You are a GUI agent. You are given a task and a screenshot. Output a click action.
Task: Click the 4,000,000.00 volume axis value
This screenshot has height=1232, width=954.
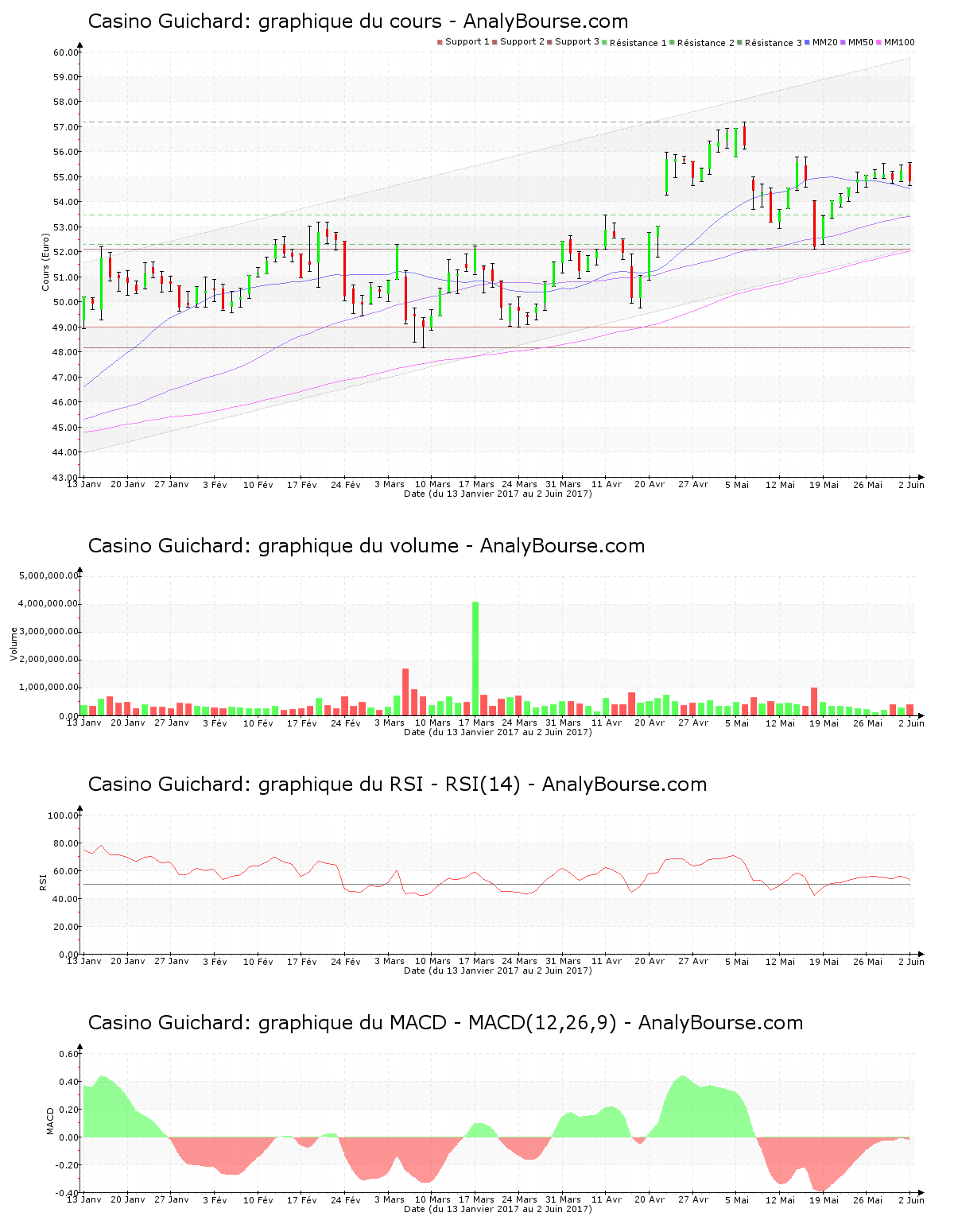click(50, 604)
